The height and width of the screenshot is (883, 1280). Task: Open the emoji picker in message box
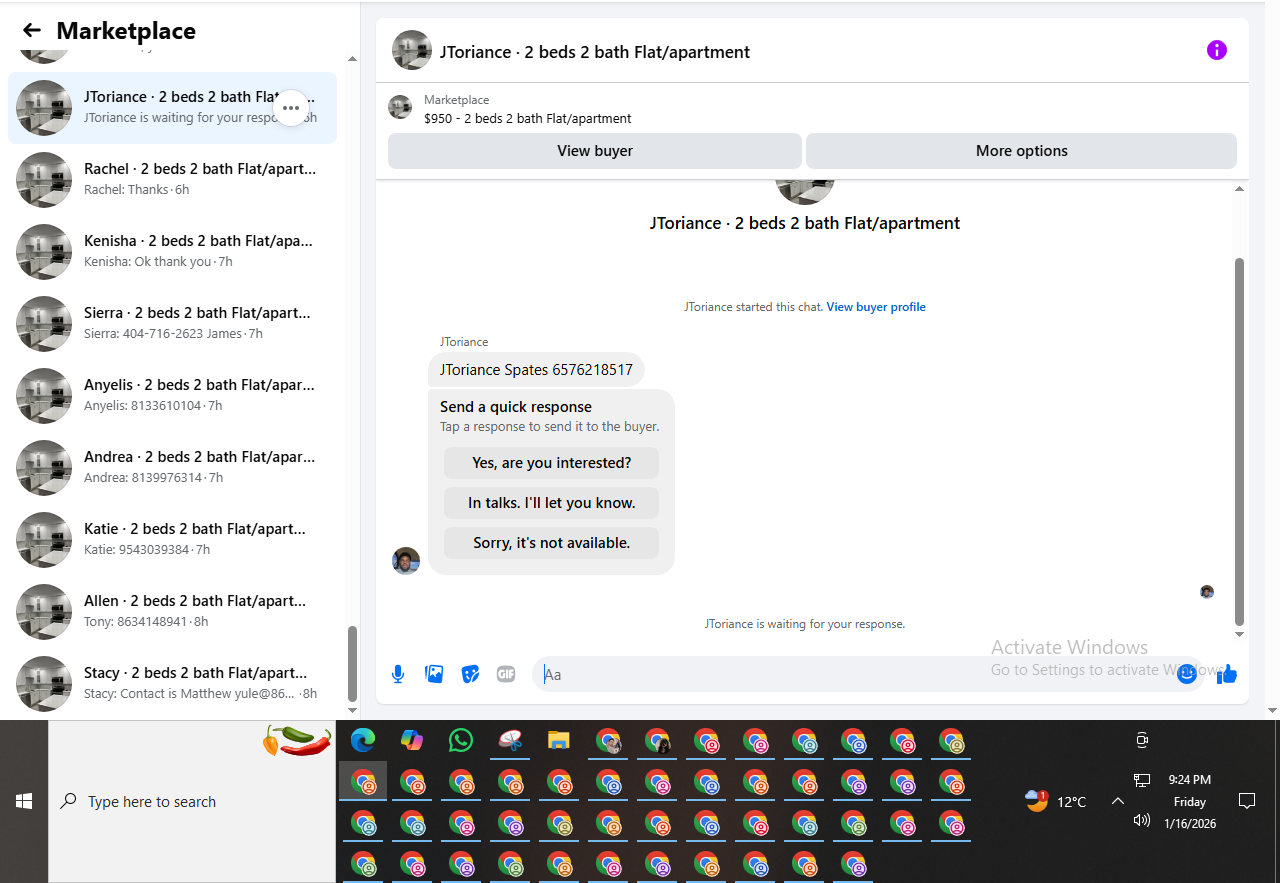point(1187,674)
